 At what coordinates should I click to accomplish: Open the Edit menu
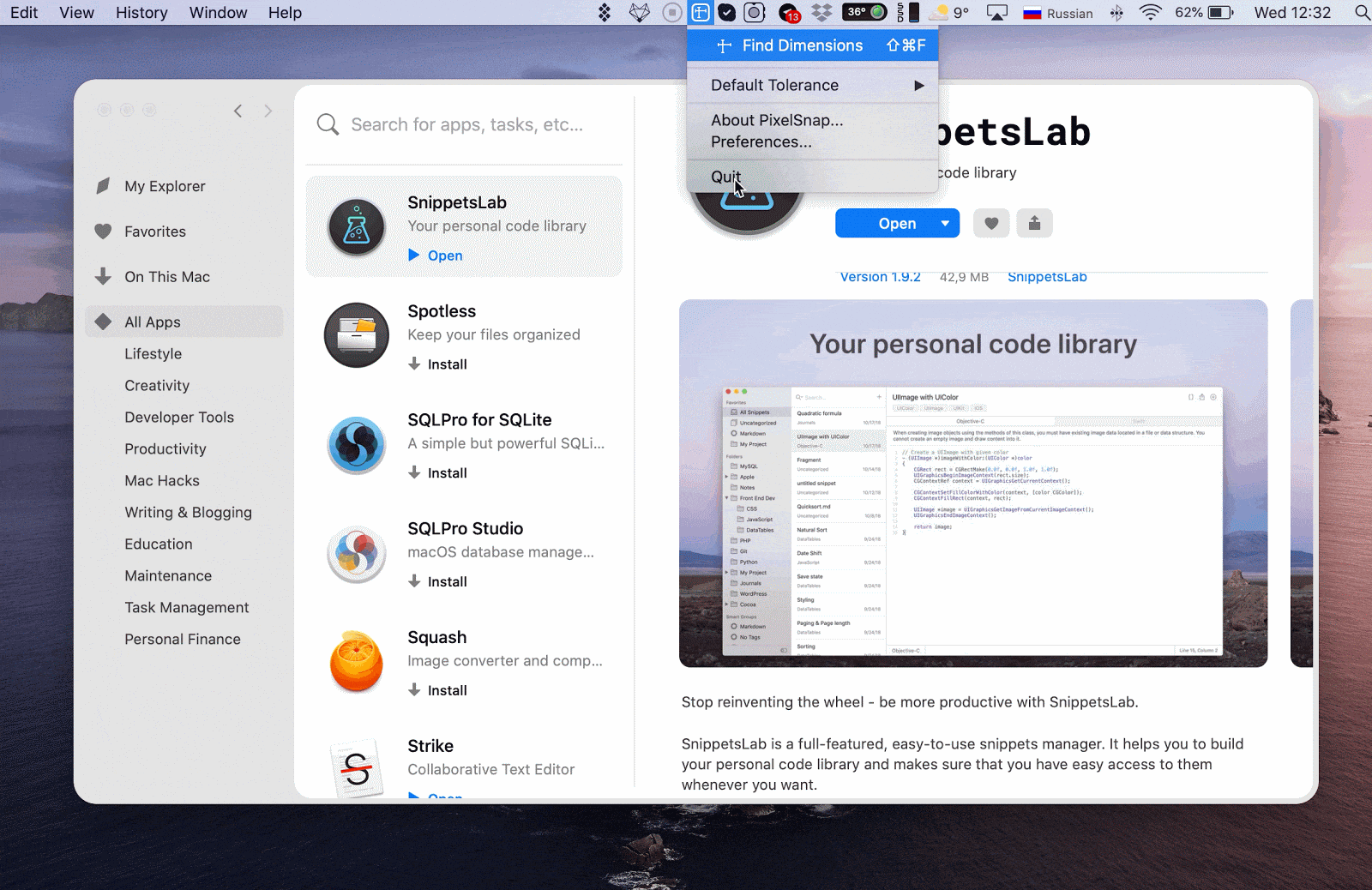24,13
